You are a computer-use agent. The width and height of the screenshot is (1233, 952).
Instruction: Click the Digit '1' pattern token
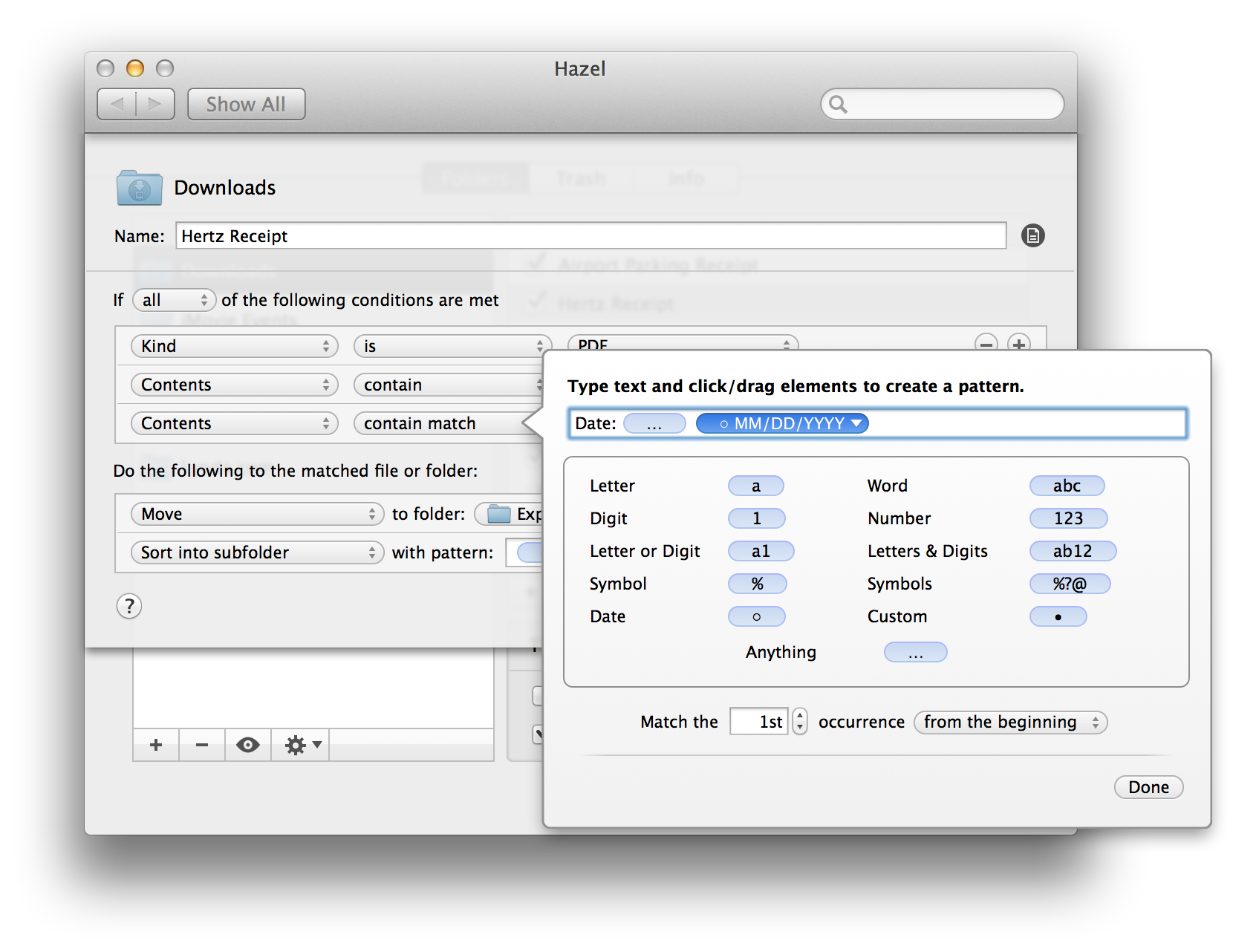pyautogui.click(x=757, y=518)
